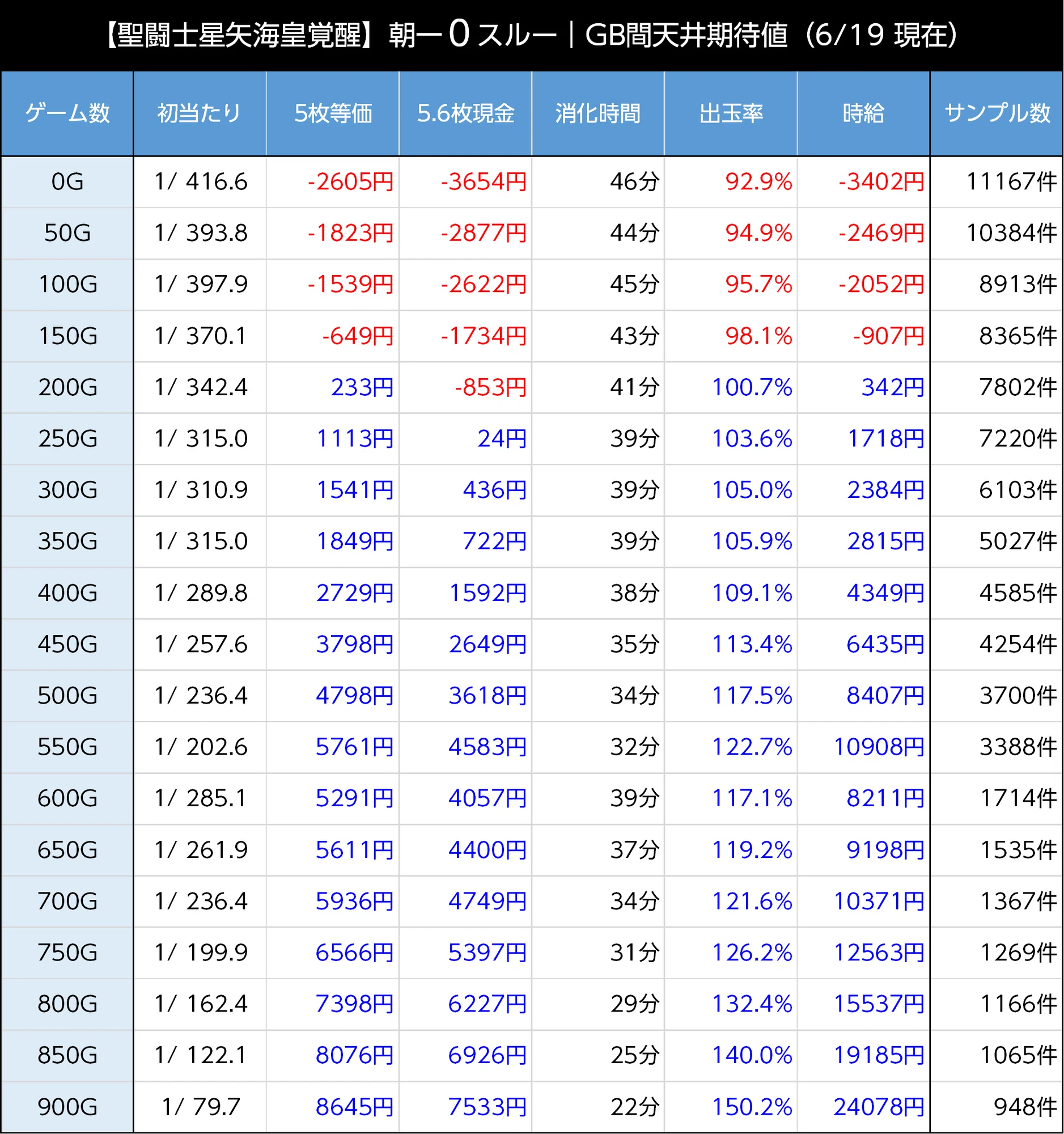The image size is (1064, 1134).
Task: Select the 4057円 value
Action: tap(488, 798)
